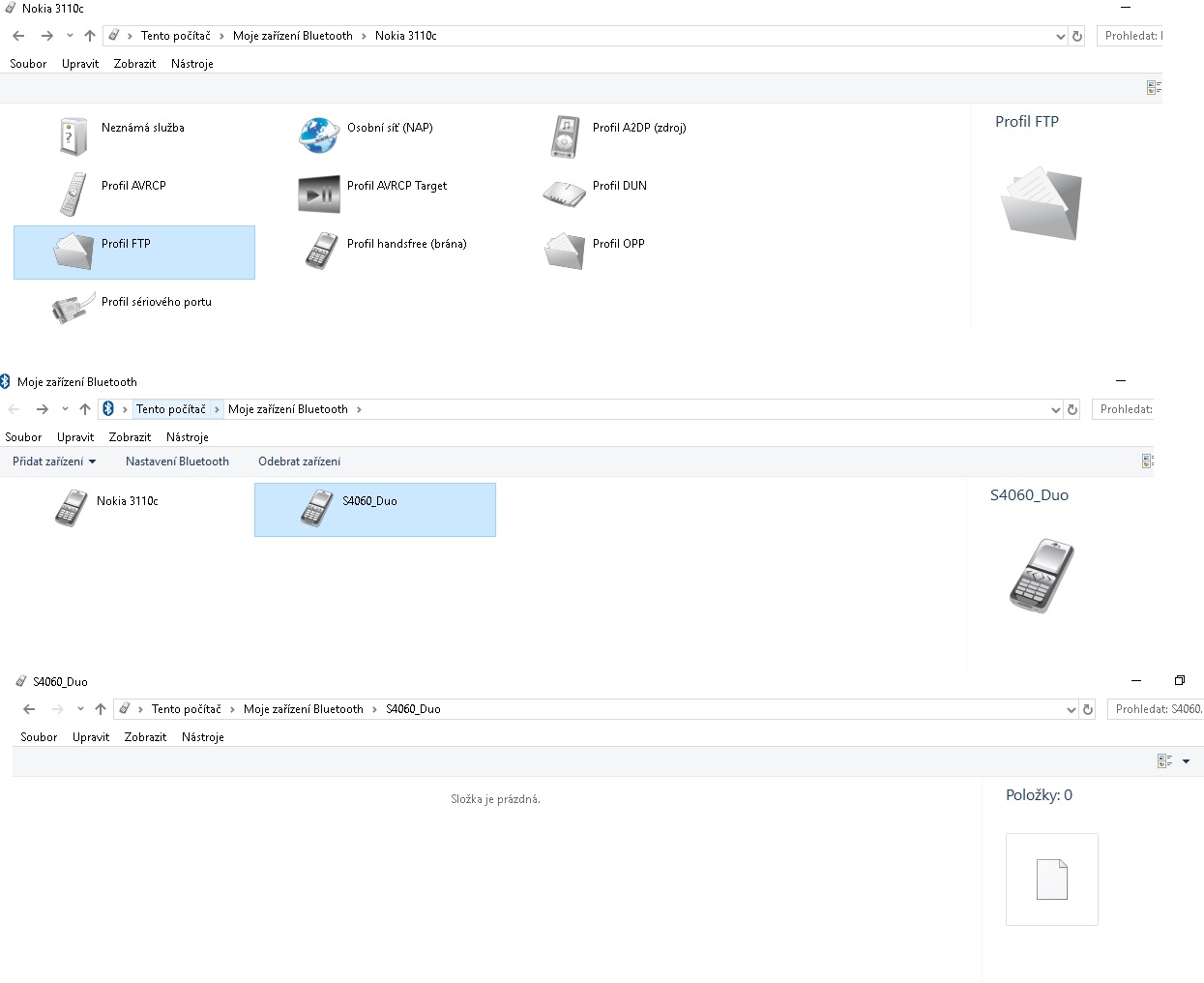Select Profil sériového portu cable icon
Screen dimensions: 1204x983
tap(73, 309)
